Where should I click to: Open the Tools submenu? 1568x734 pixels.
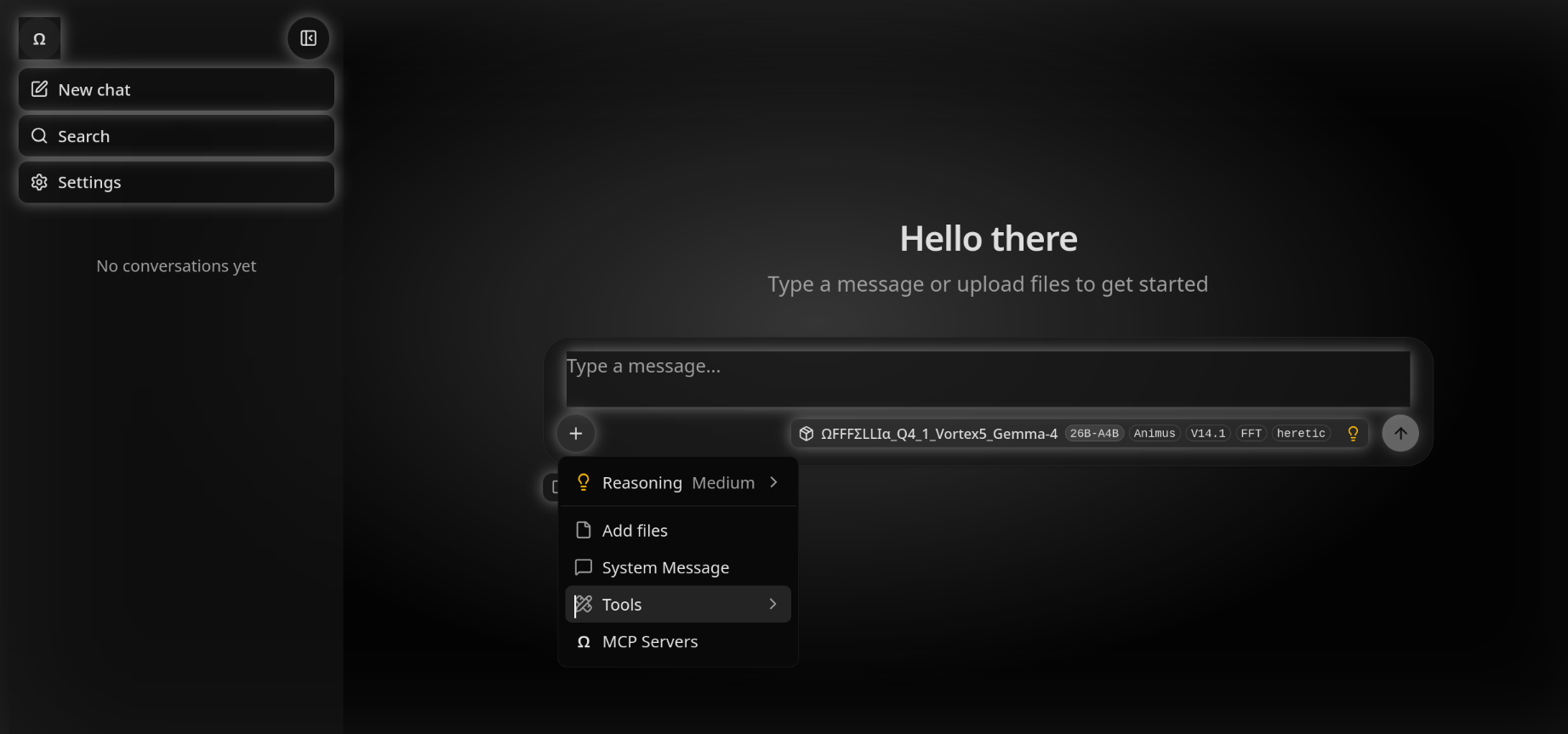click(678, 604)
